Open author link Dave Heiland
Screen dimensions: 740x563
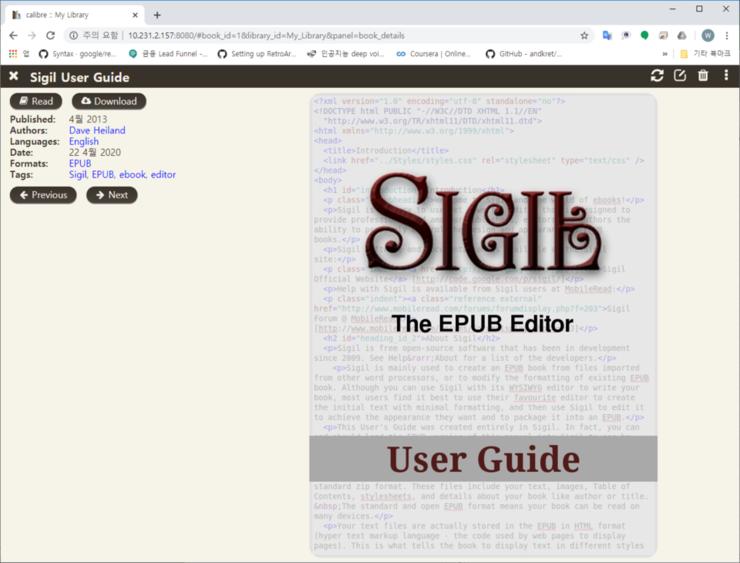[97, 130]
